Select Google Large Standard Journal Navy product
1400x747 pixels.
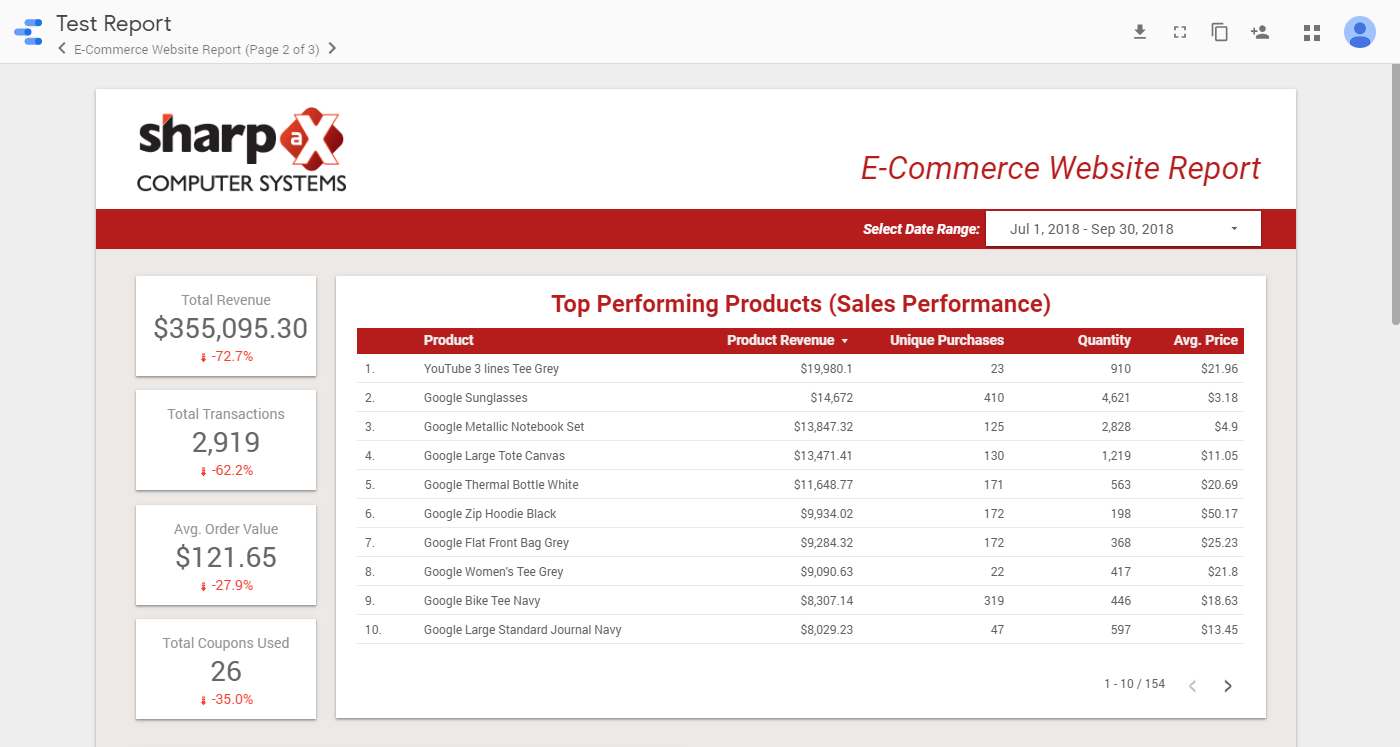[522, 630]
